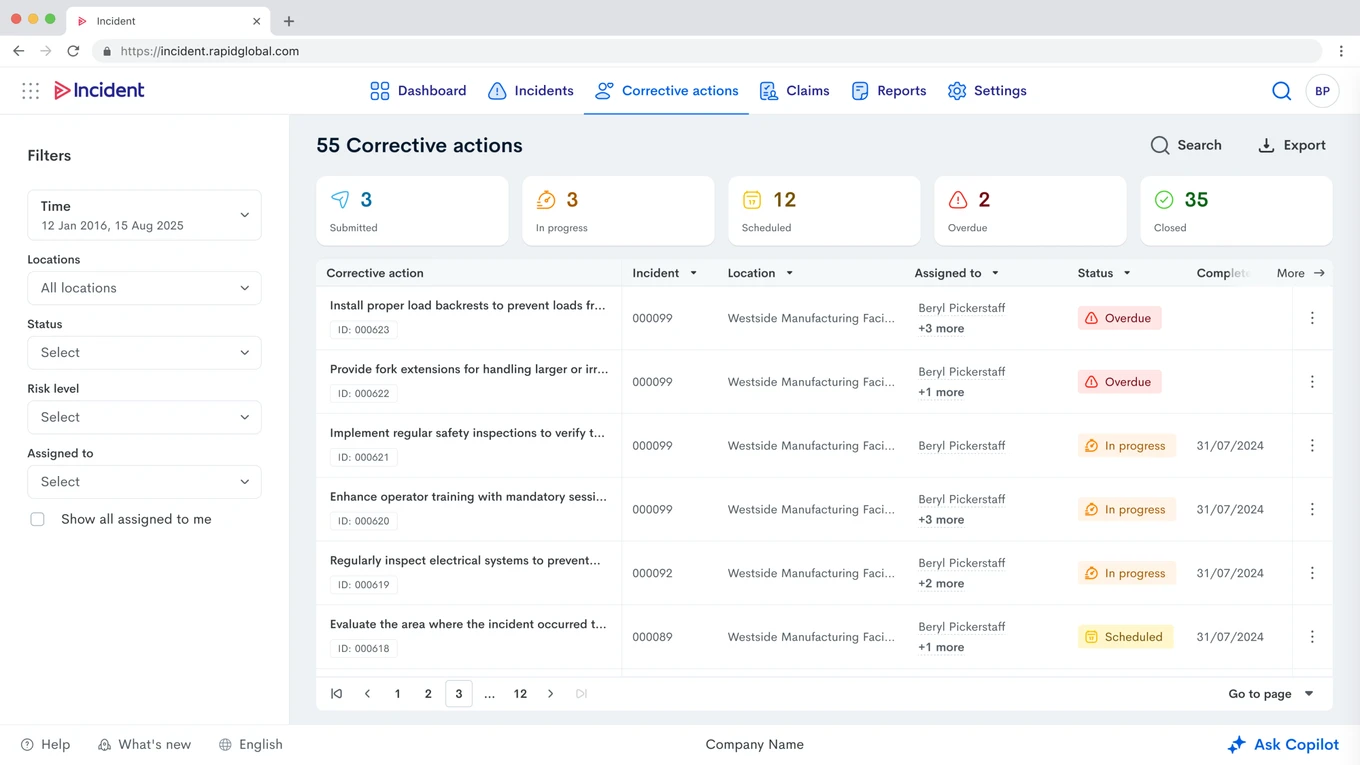Open the browser kebab menu
This screenshot has height=765, width=1360.
[1341, 51]
